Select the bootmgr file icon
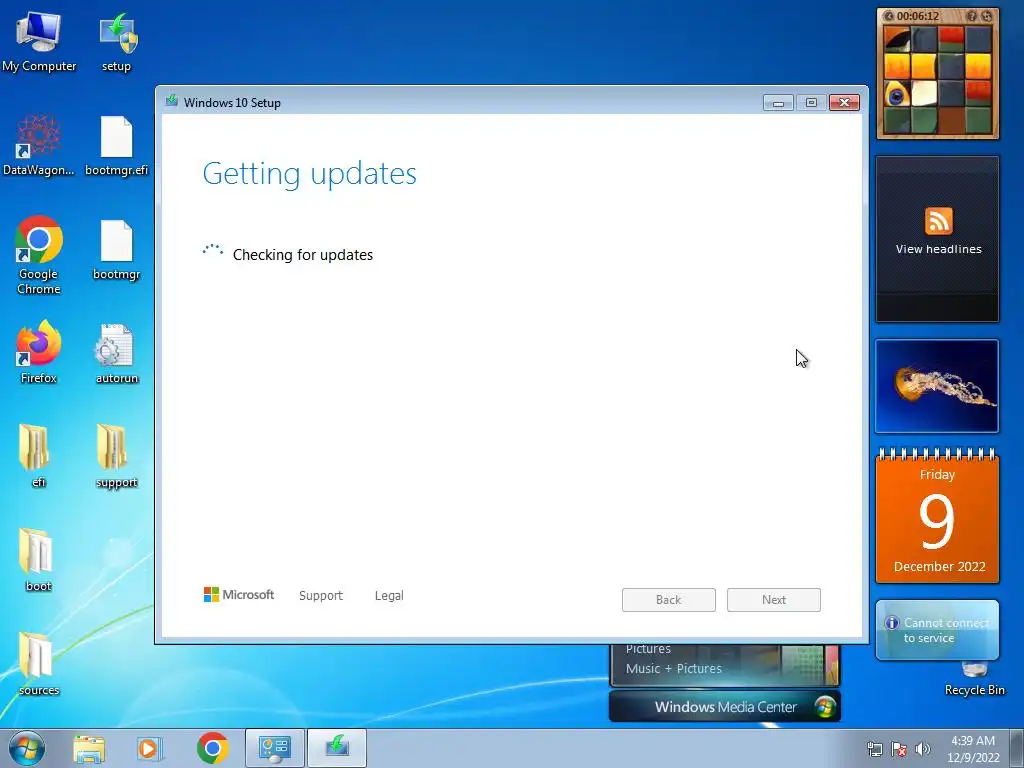 [117, 249]
